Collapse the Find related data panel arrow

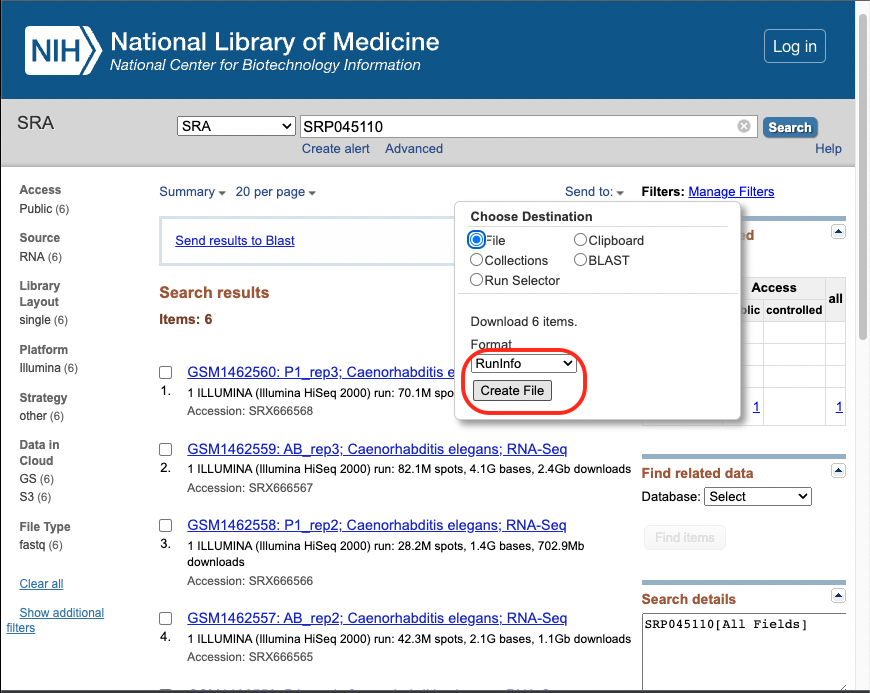[838, 471]
